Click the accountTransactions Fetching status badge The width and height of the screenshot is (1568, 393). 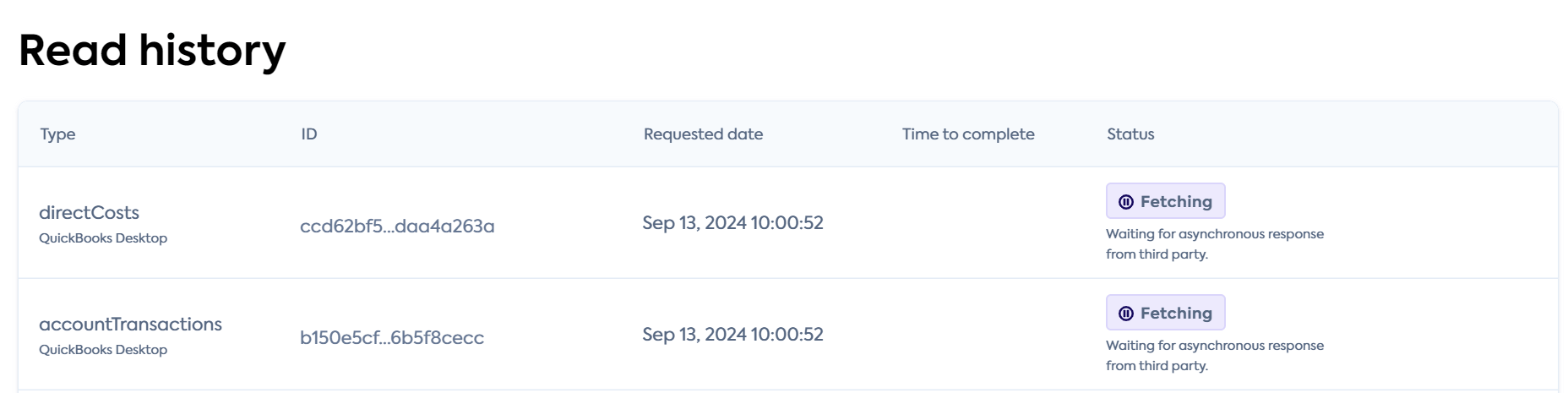[1166, 313]
